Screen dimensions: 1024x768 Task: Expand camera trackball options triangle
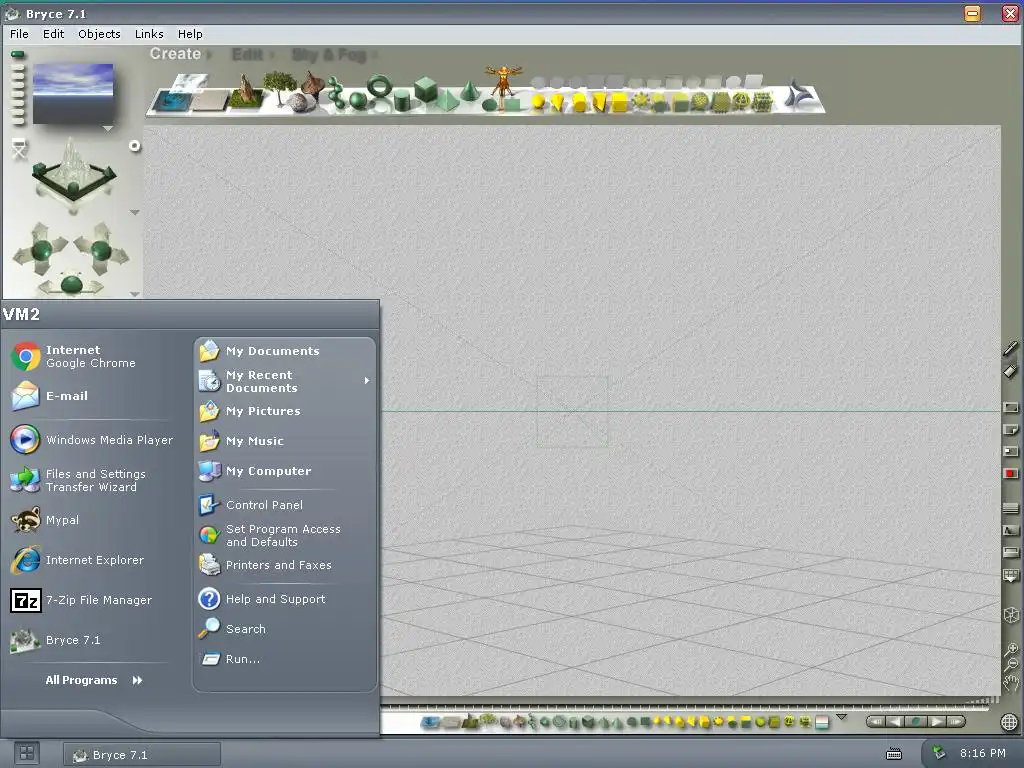(x=135, y=294)
